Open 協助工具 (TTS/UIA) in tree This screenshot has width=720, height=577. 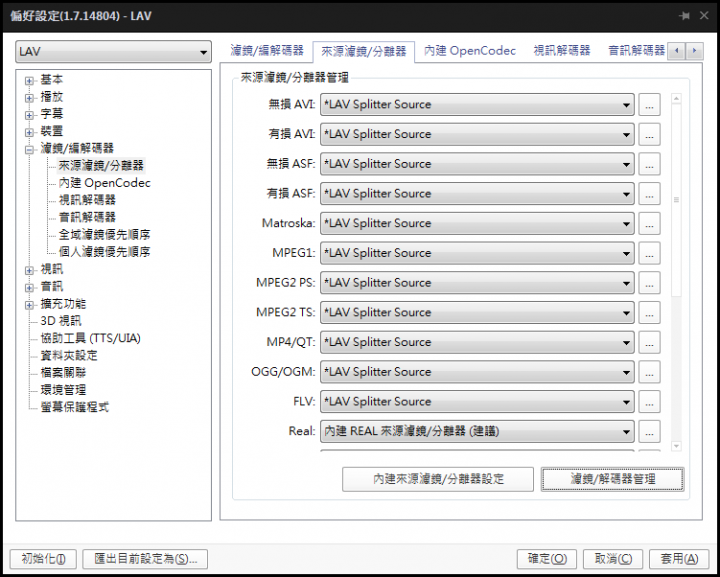90,338
